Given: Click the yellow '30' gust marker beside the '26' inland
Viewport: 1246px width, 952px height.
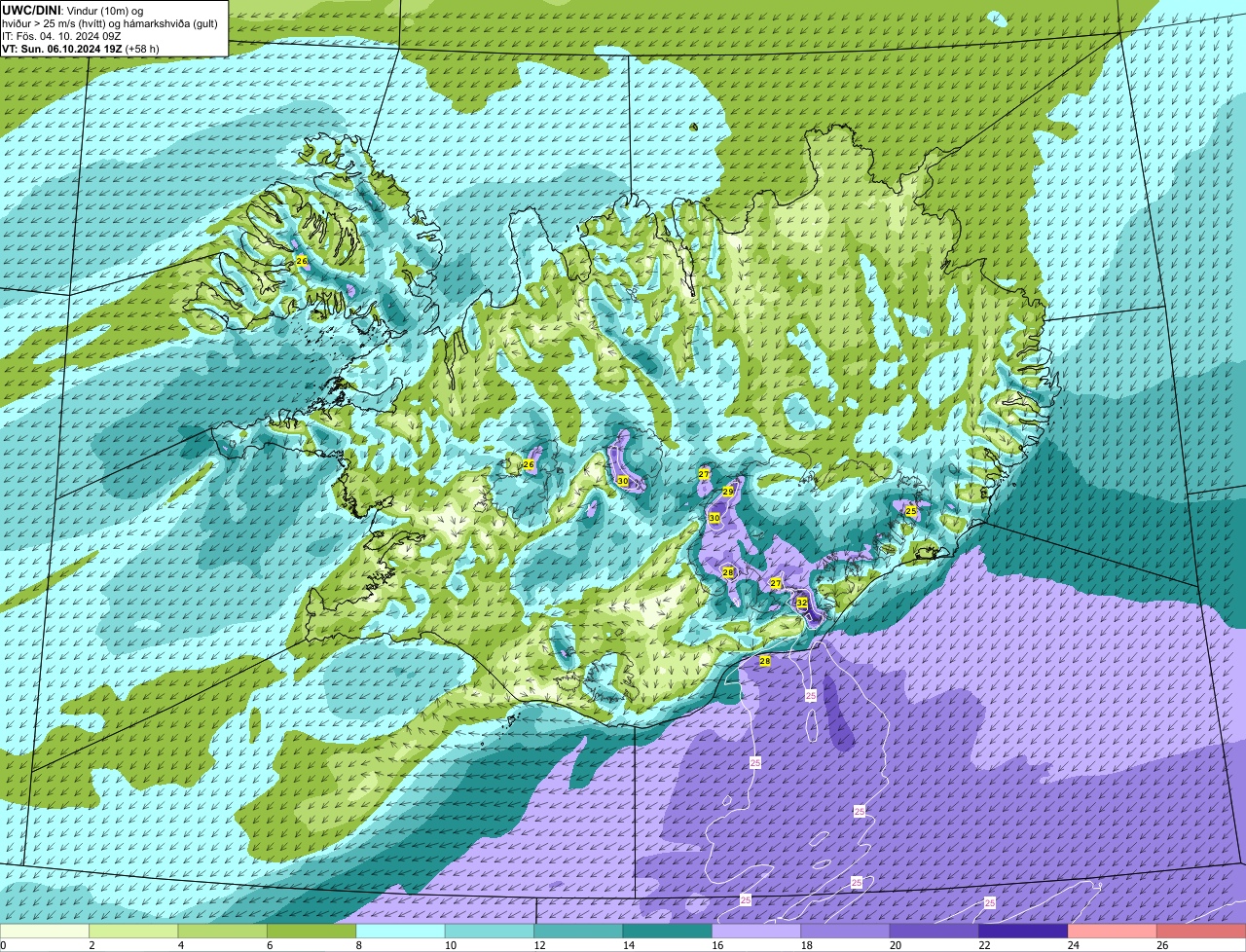Looking at the screenshot, I should (x=622, y=481).
